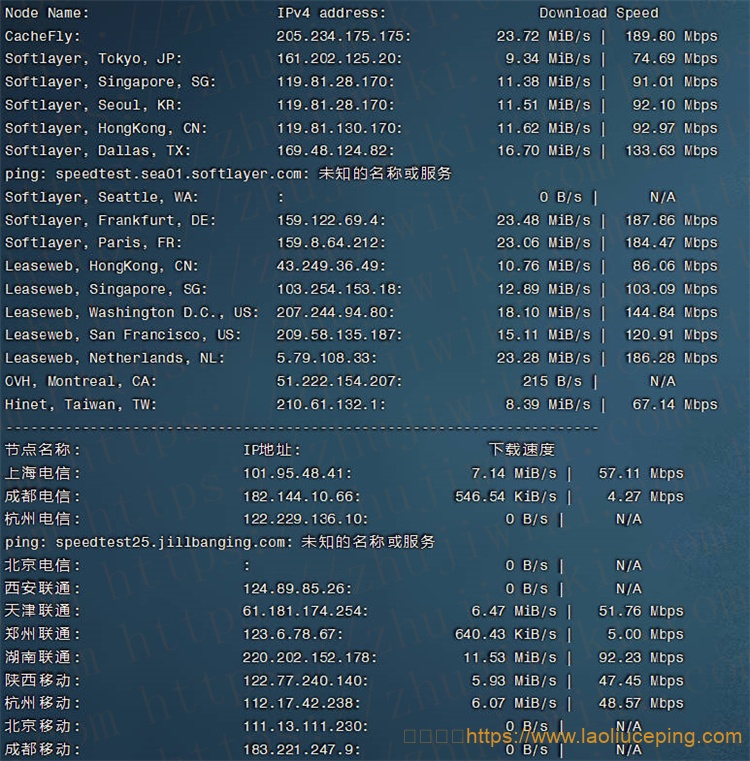Select the '杭州移动:' row label
750x761 pixels.
coord(42,703)
